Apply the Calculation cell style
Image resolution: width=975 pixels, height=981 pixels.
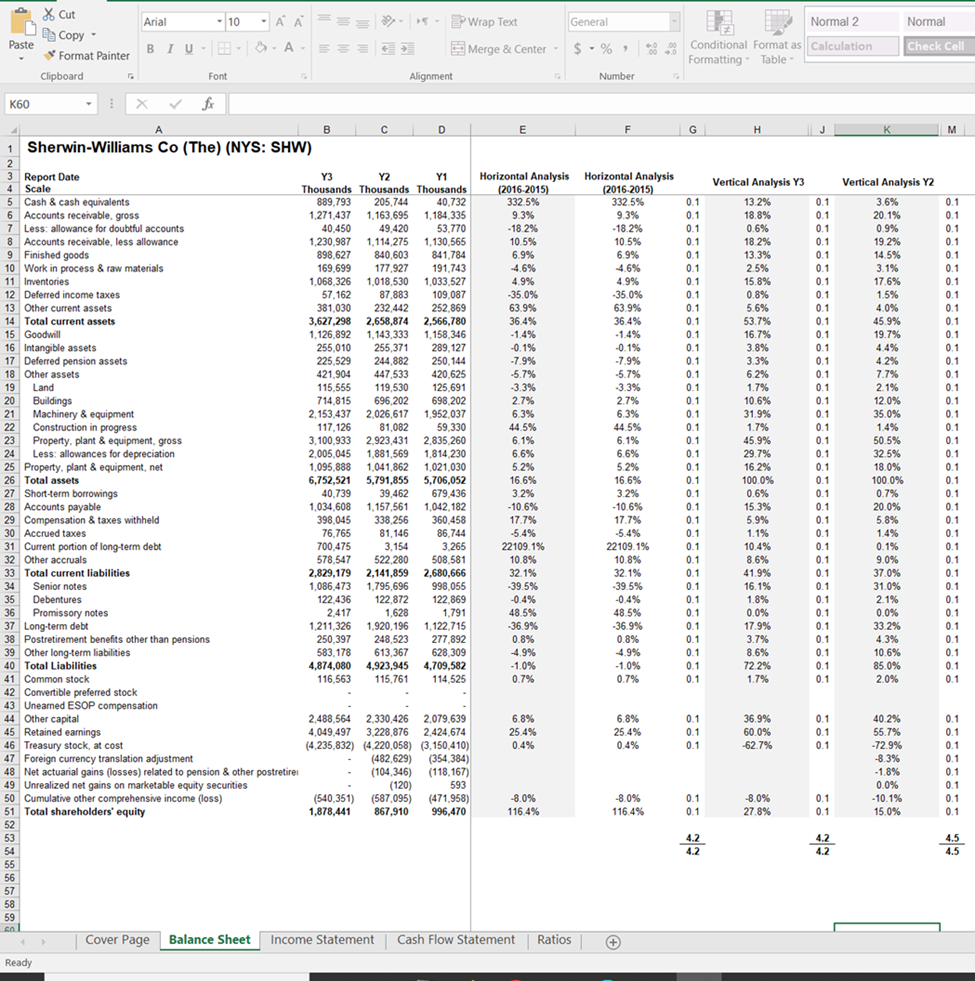pyautogui.click(x=853, y=46)
